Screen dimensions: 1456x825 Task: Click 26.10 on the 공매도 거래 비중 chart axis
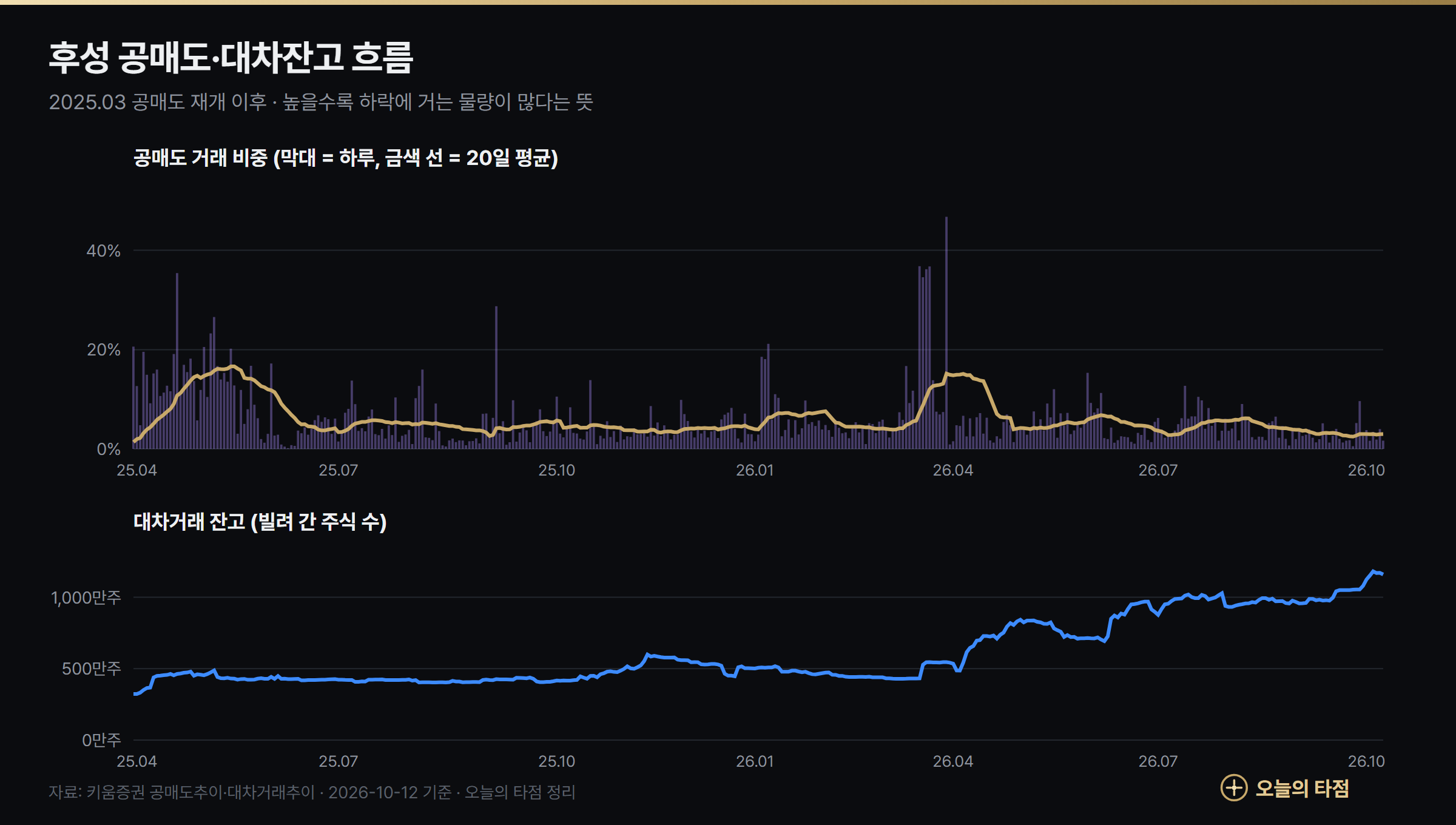pos(1366,470)
